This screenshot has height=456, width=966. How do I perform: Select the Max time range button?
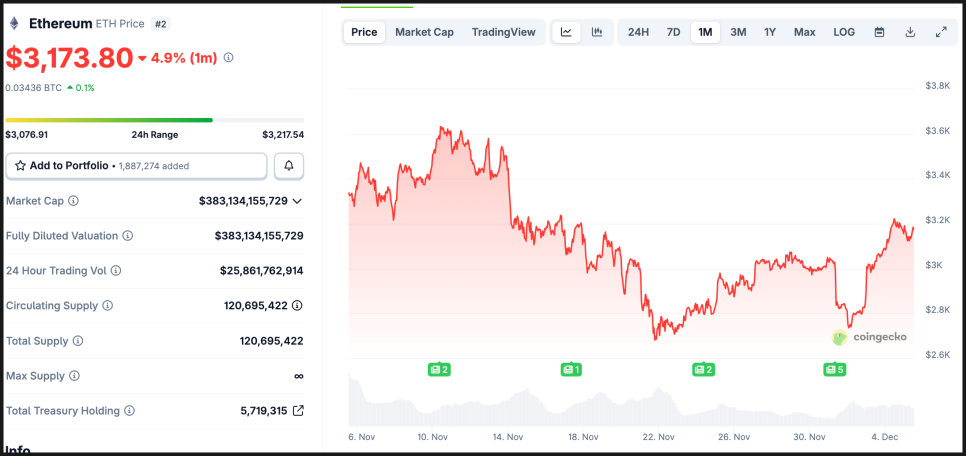coord(804,32)
